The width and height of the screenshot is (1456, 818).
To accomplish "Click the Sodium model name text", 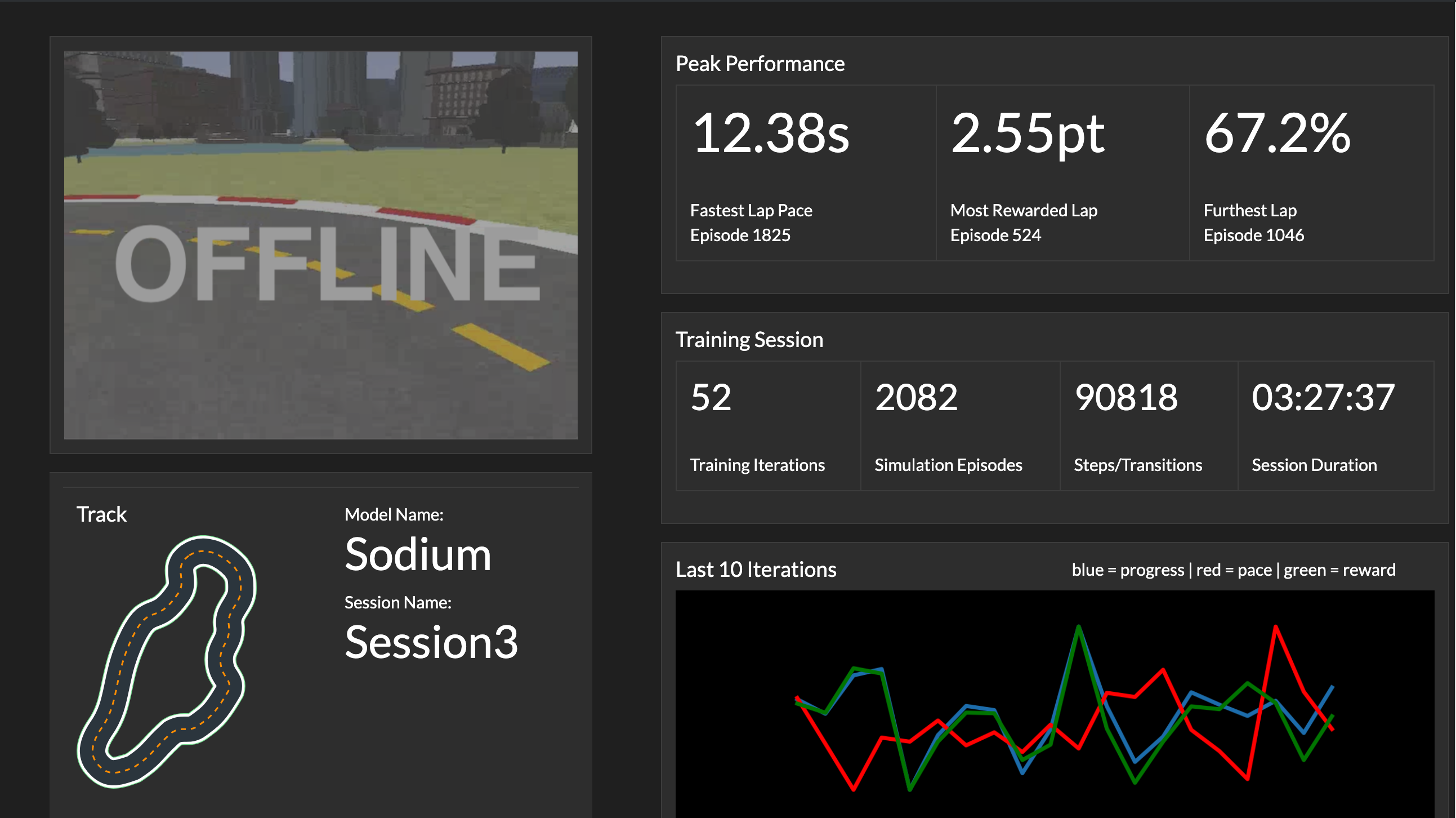I will (418, 555).
